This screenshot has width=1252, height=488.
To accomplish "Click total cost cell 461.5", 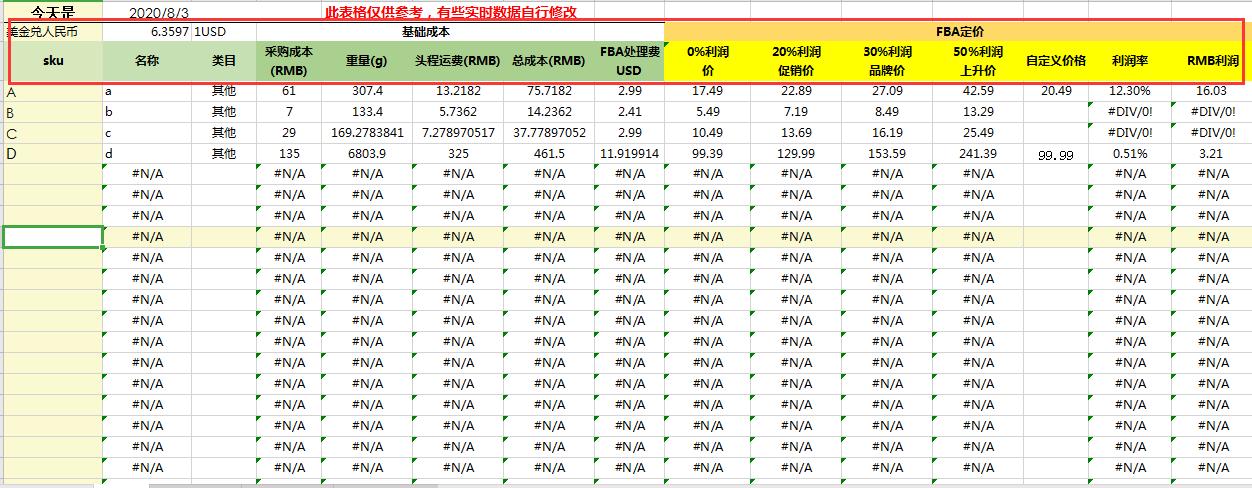I will point(548,154).
